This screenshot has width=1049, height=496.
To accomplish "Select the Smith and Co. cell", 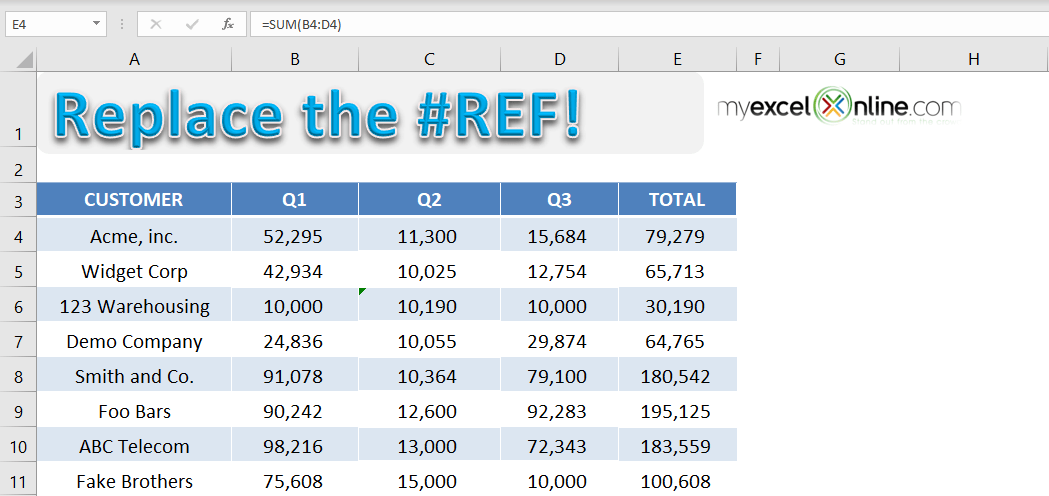I will pos(134,377).
